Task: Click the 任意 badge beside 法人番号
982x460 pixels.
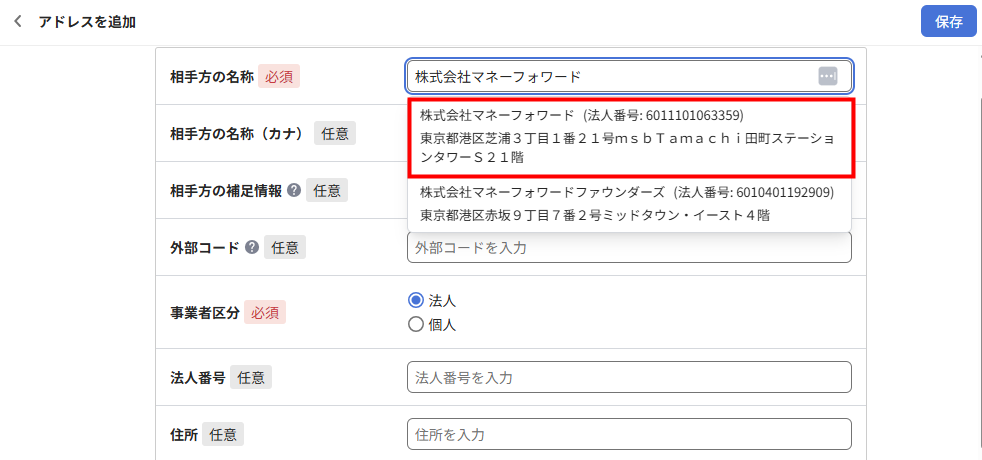Action: pyautogui.click(x=251, y=377)
